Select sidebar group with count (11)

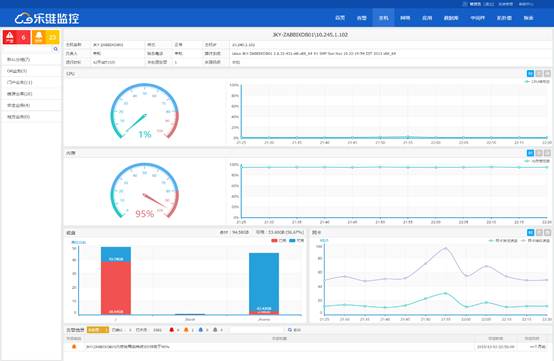(x=31, y=82)
